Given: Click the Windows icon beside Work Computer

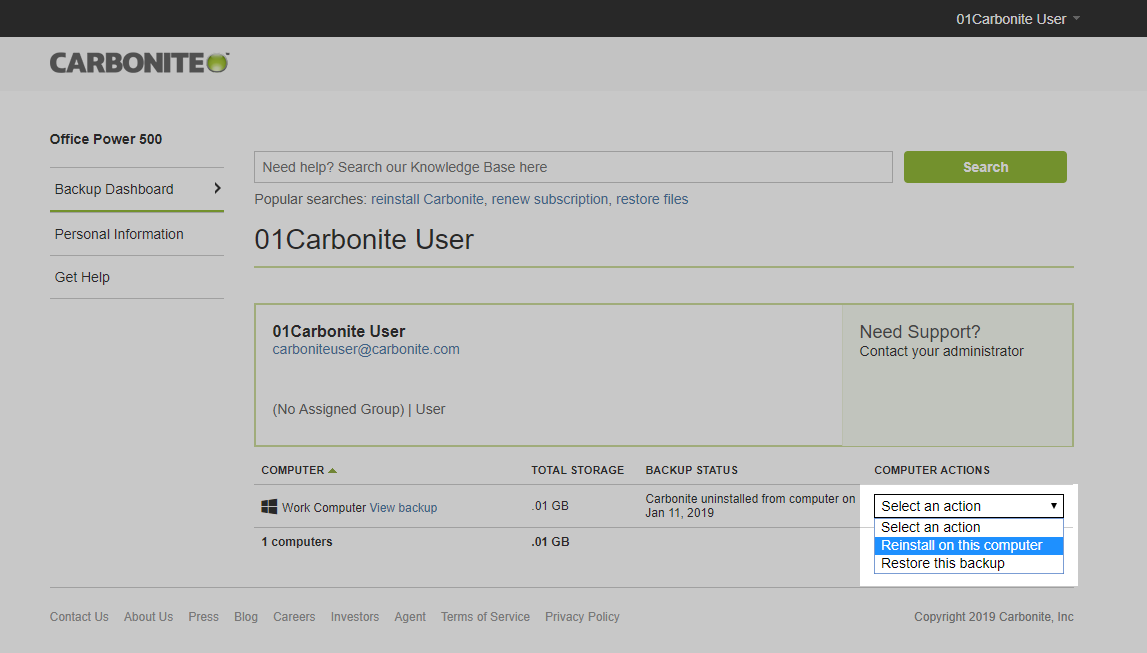Looking at the screenshot, I should (x=269, y=507).
